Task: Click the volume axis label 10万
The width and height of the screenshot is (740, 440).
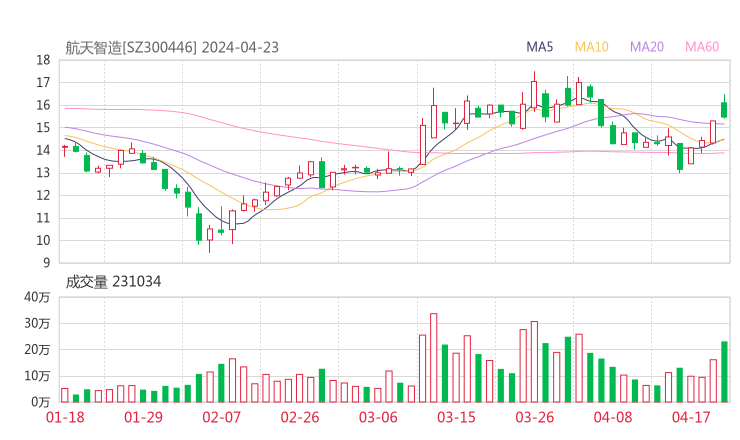Action: (37, 376)
